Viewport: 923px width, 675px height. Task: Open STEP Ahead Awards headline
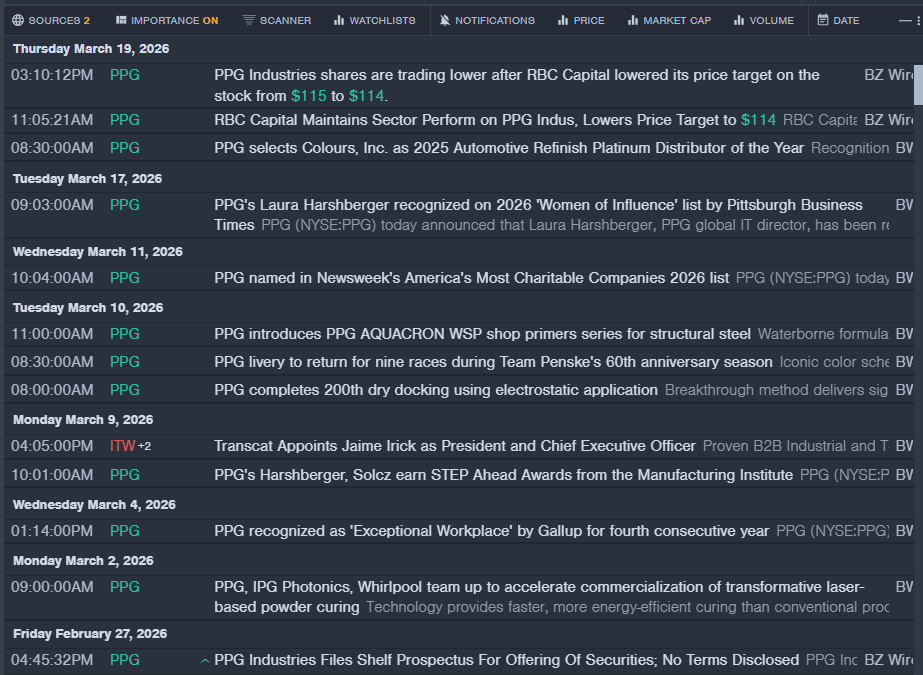point(503,475)
